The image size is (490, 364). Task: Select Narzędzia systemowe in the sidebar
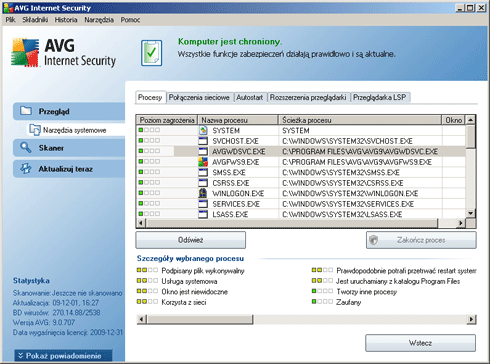click(76, 130)
